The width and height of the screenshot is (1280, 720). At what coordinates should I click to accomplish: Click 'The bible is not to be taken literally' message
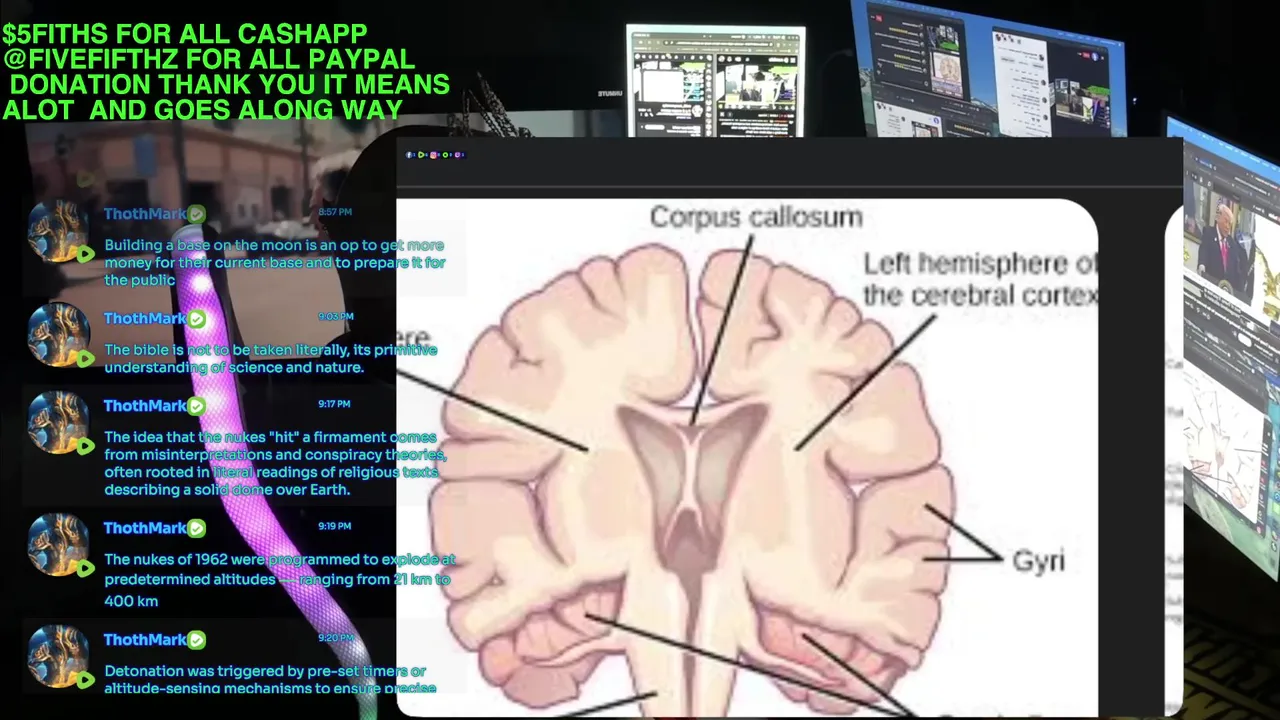point(271,358)
